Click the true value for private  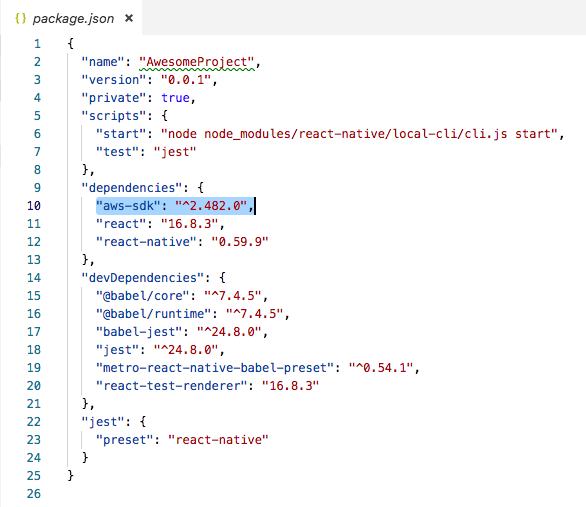point(175,98)
